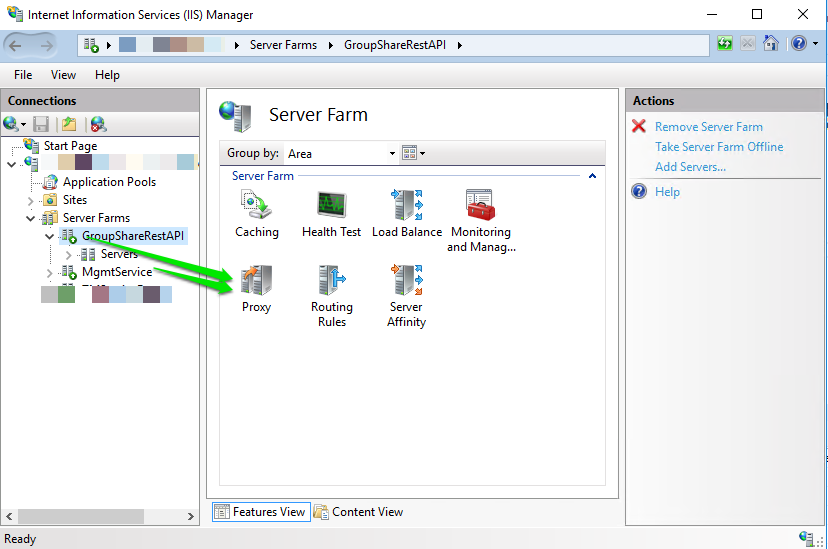Open the Health Test feature
This screenshot has width=828, height=549.
[331, 205]
